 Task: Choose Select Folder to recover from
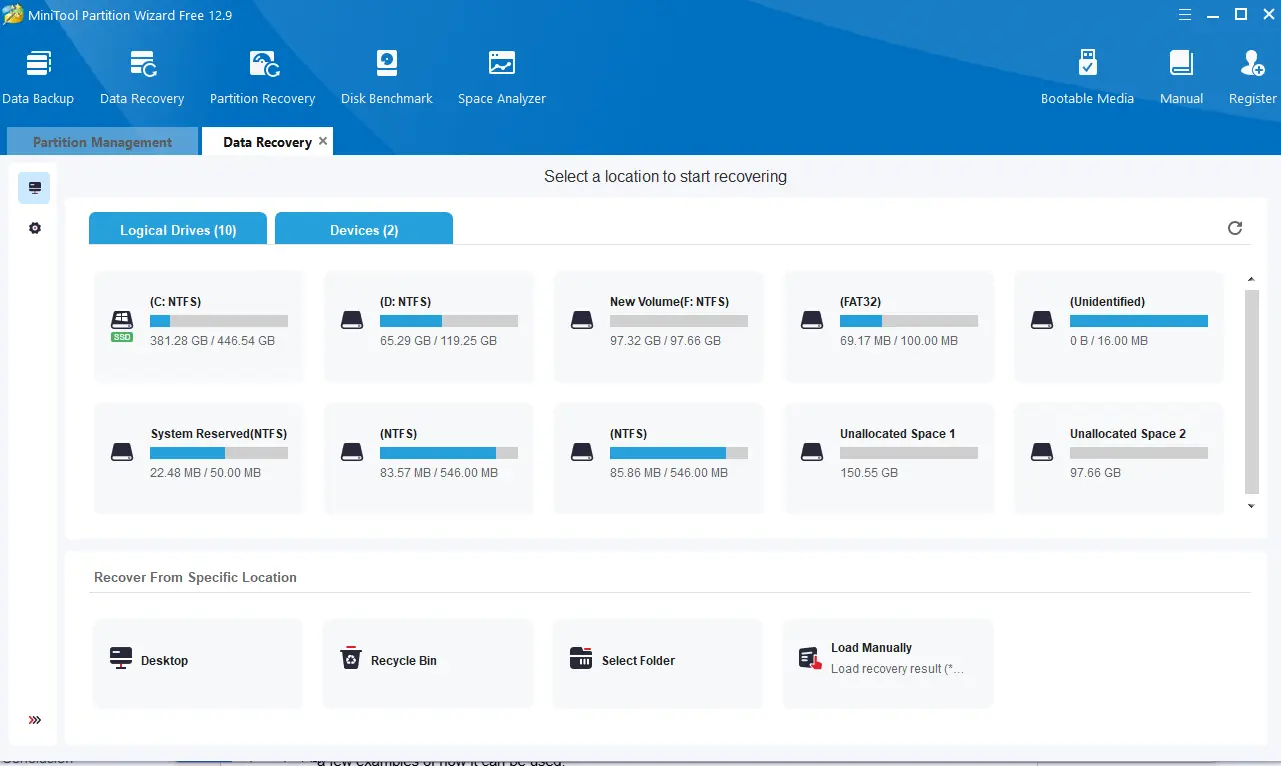657,661
